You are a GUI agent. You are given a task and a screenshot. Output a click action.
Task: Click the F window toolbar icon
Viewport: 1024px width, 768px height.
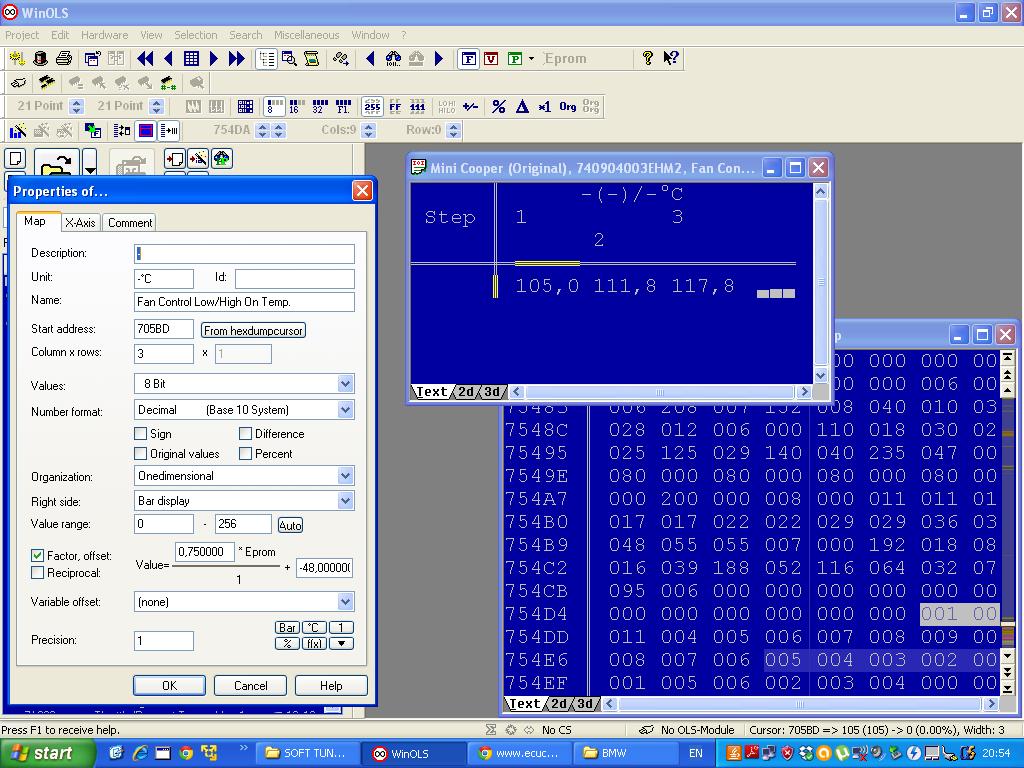click(468, 59)
